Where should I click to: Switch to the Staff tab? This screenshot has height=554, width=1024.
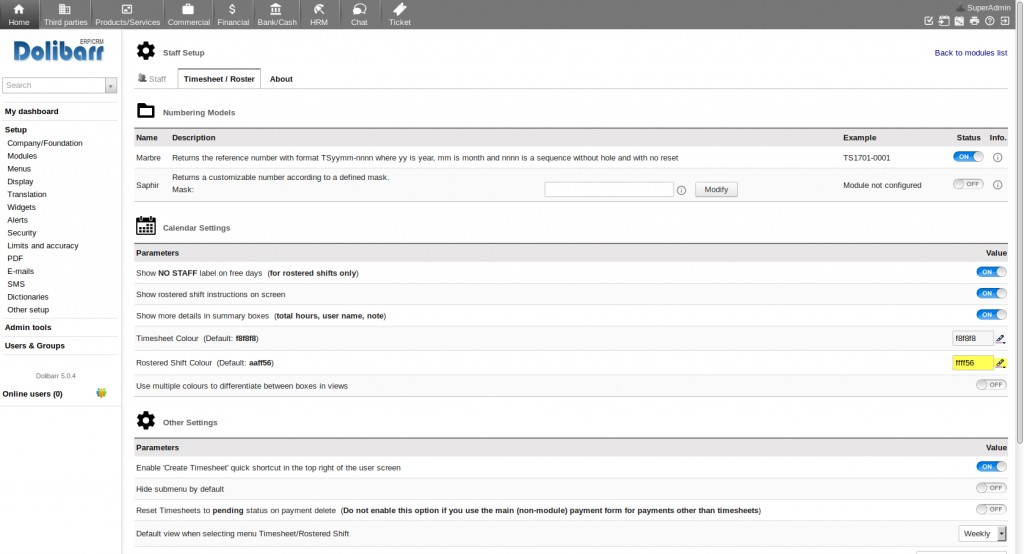152,78
